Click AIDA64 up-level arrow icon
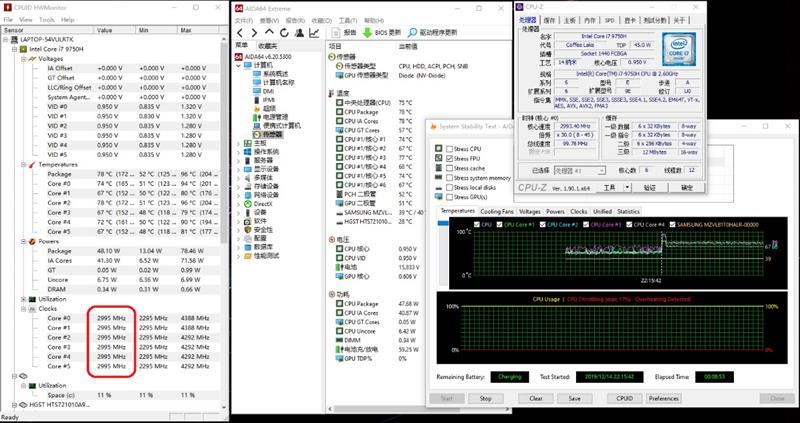This screenshot has width=800, height=423. pos(270,32)
